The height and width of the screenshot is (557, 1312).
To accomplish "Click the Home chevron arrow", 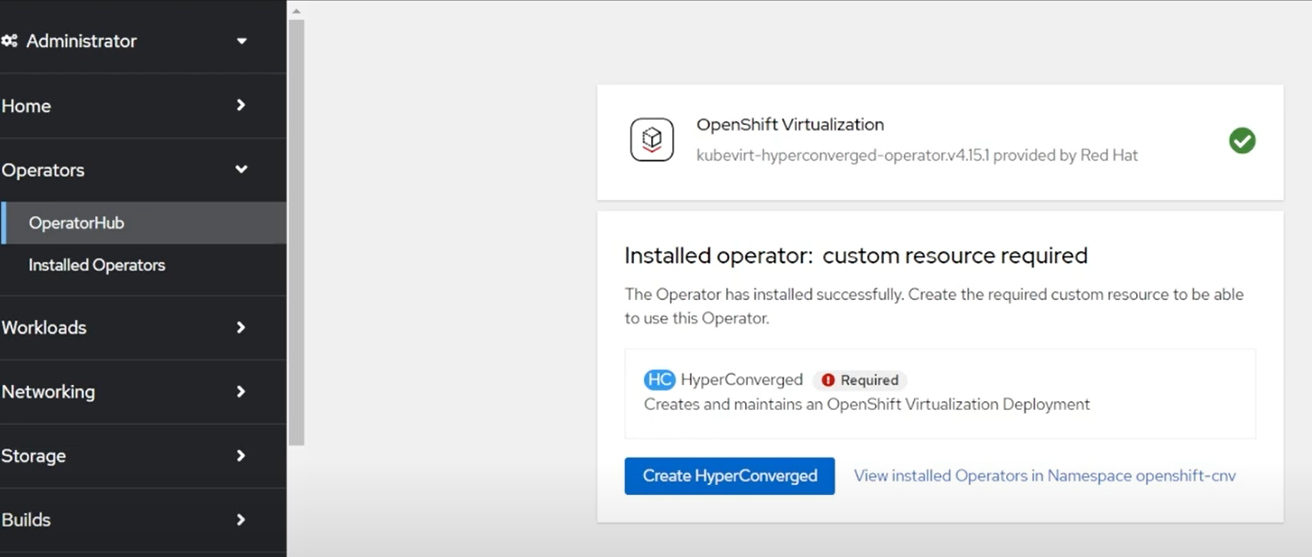I will pyautogui.click(x=241, y=105).
